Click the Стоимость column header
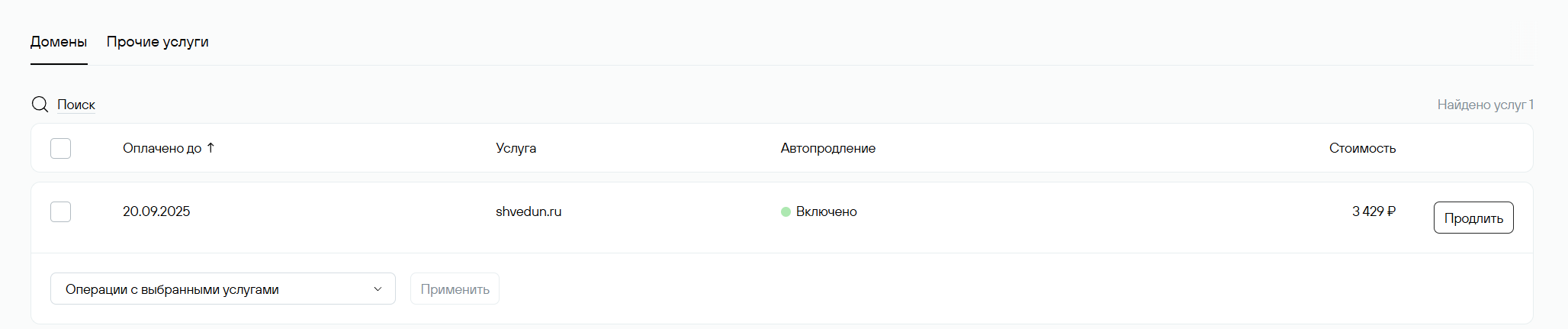This screenshot has height=329, width=1568. (x=1362, y=148)
